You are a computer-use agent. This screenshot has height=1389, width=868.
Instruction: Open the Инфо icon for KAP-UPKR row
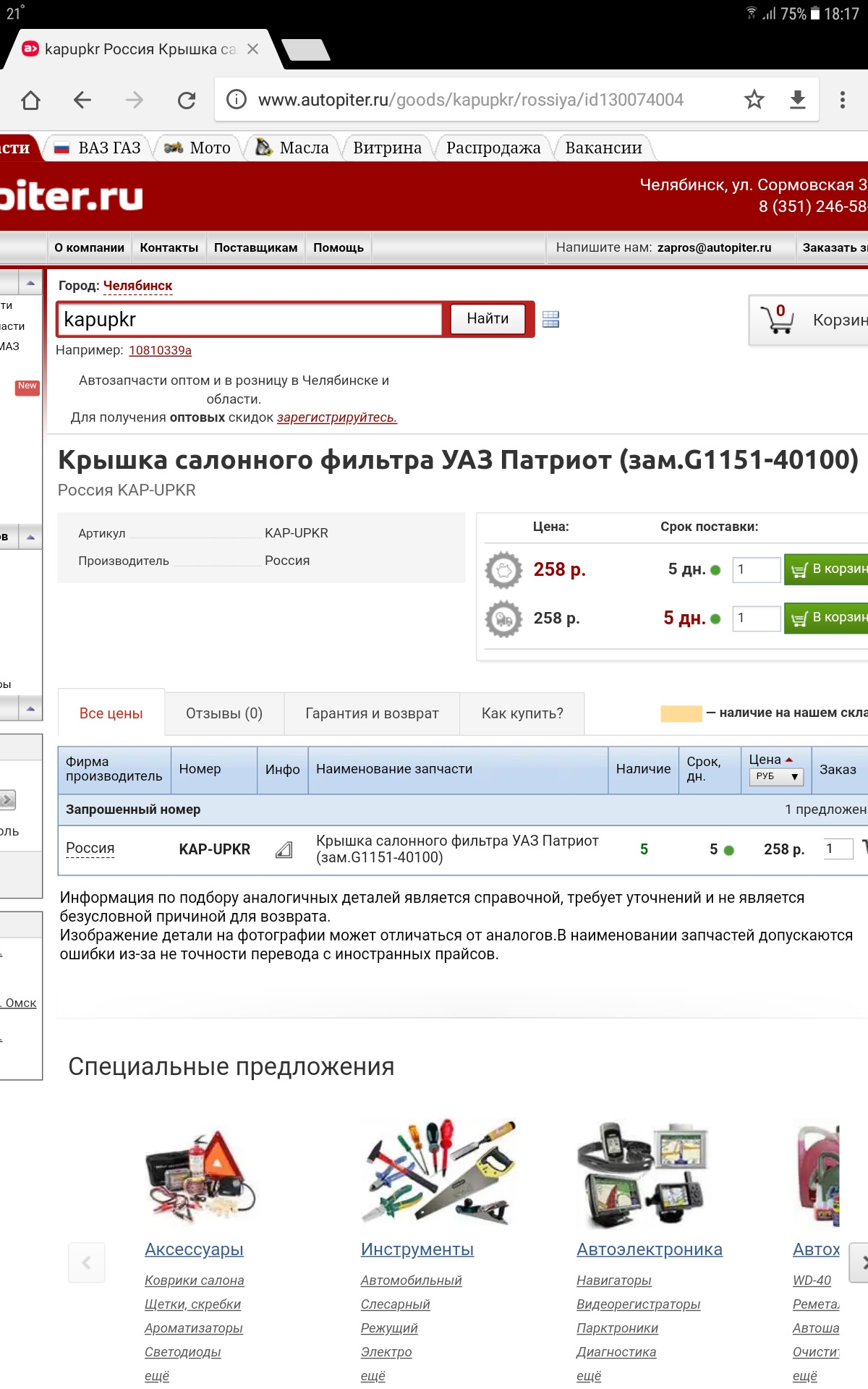point(284,849)
